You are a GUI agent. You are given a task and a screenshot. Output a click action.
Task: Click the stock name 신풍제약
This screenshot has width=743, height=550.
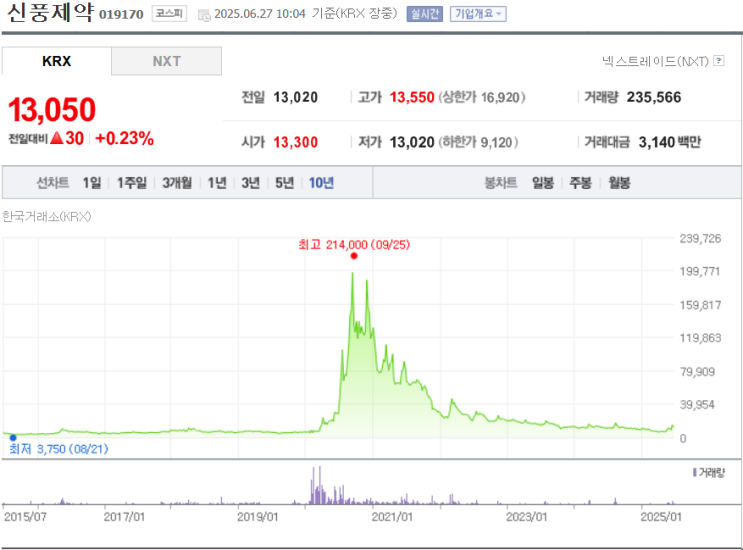50,12
